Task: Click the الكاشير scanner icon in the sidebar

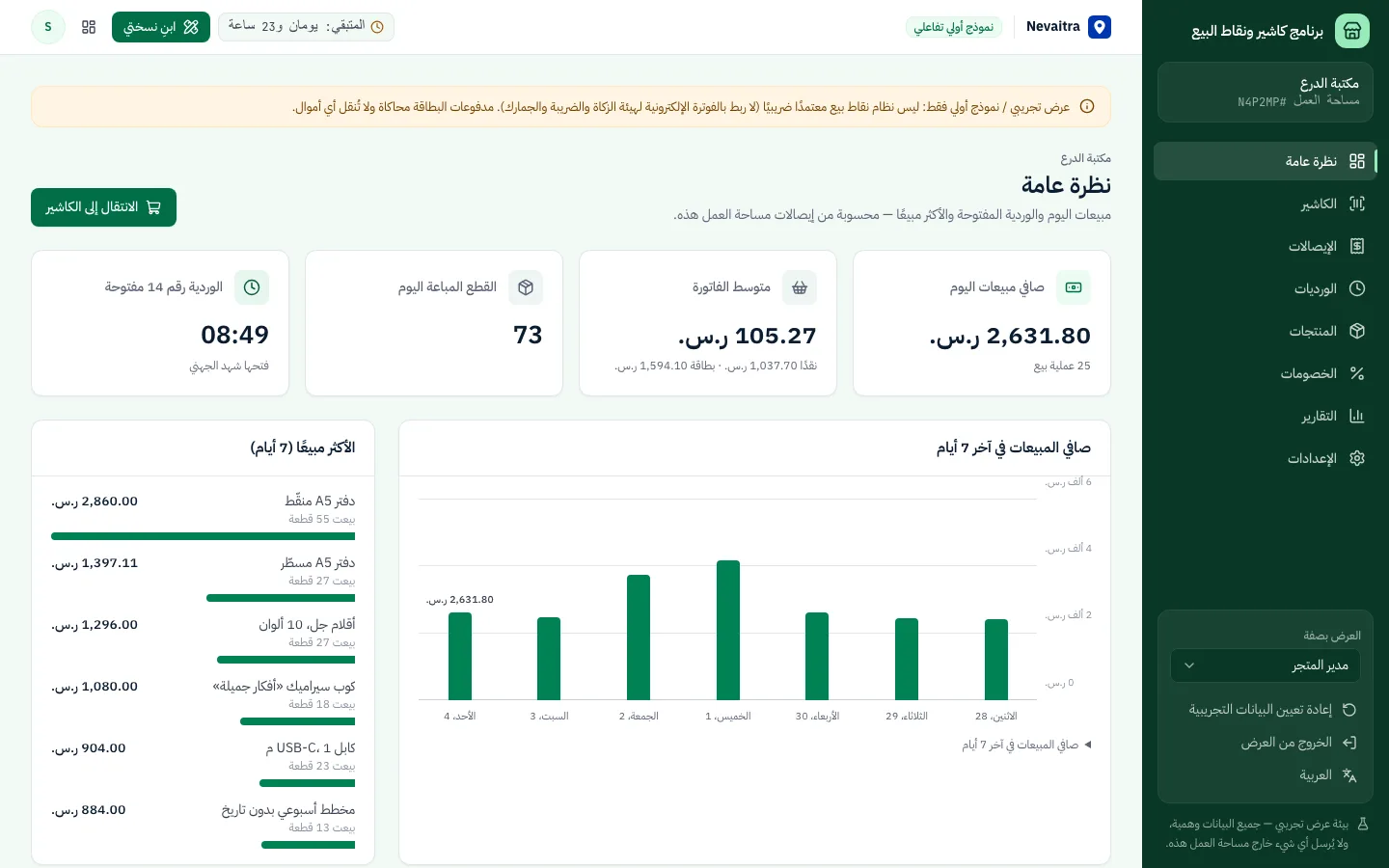Action: click(x=1357, y=203)
